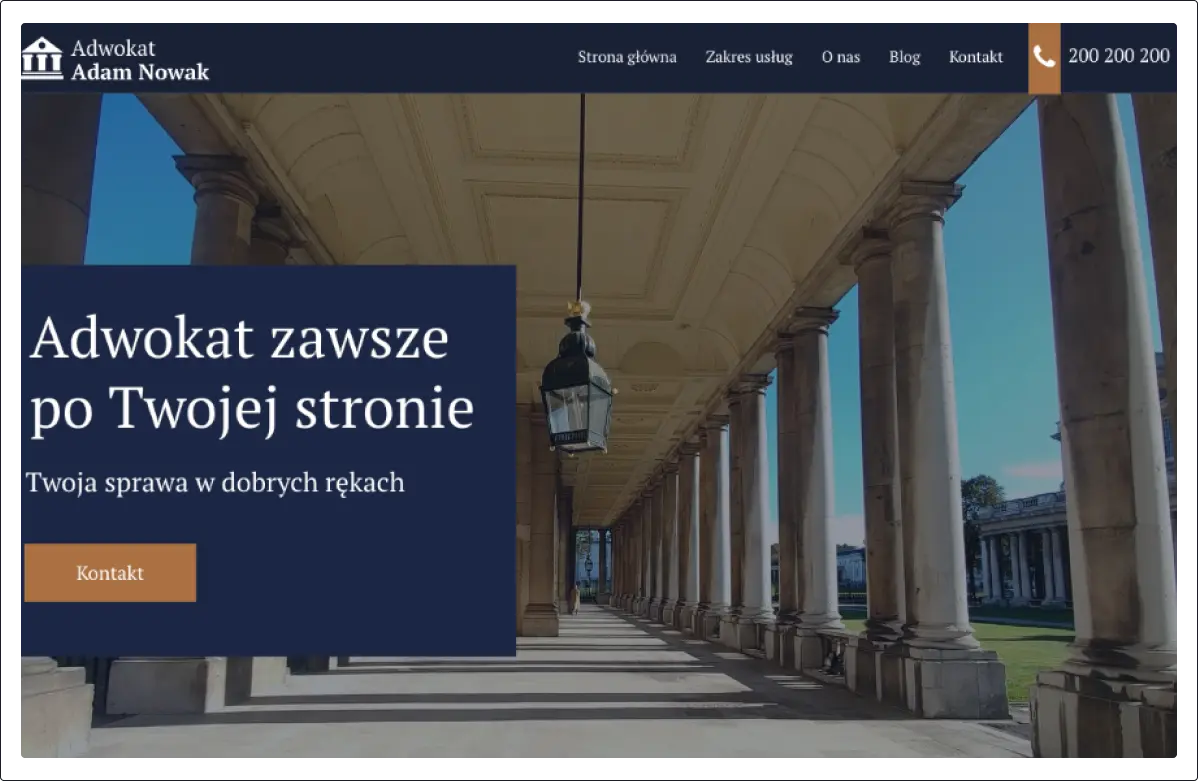
Task: Go to Zakres usług page
Action: [749, 57]
